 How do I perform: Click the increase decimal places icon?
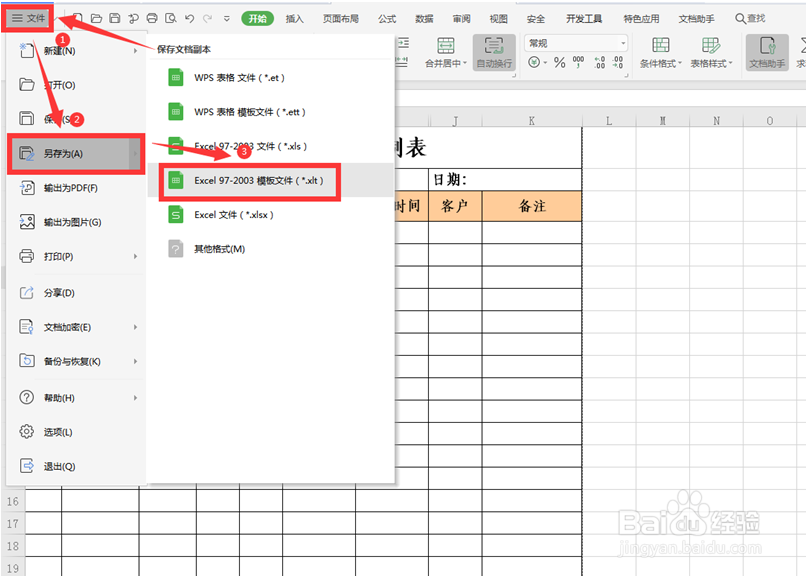point(599,62)
